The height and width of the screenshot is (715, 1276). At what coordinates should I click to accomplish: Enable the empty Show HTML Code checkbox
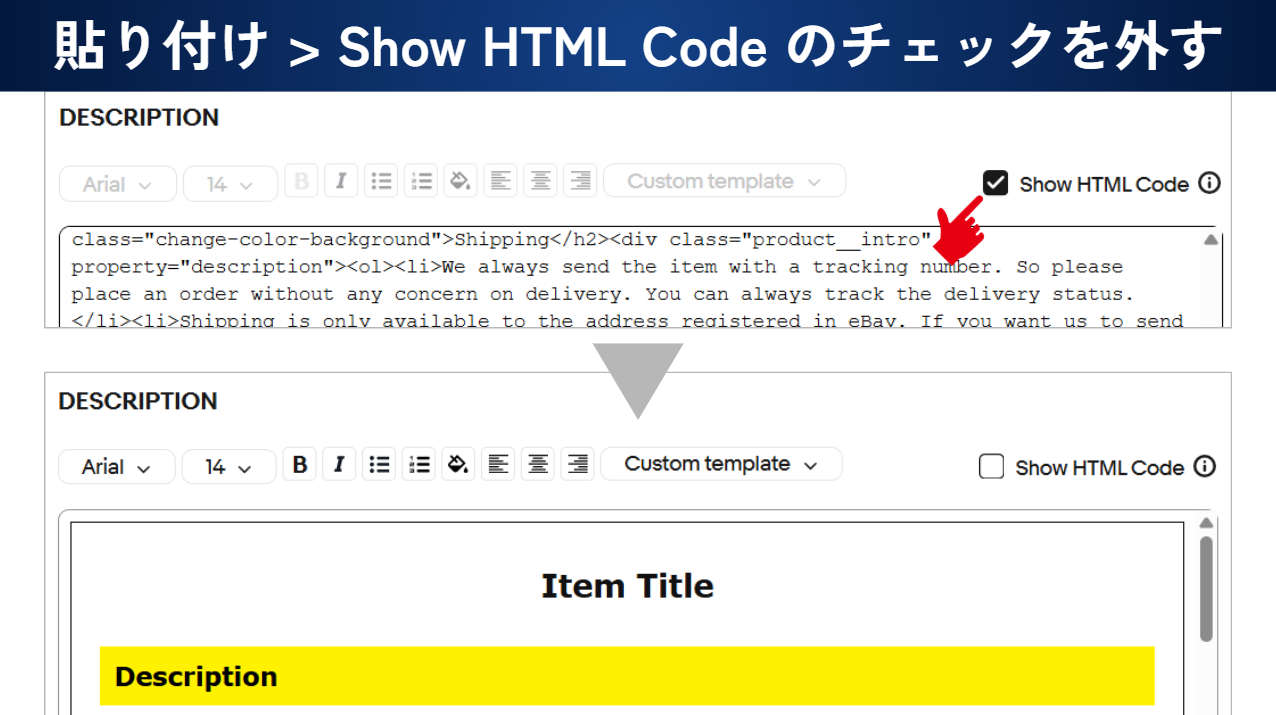pyautogui.click(x=991, y=467)
